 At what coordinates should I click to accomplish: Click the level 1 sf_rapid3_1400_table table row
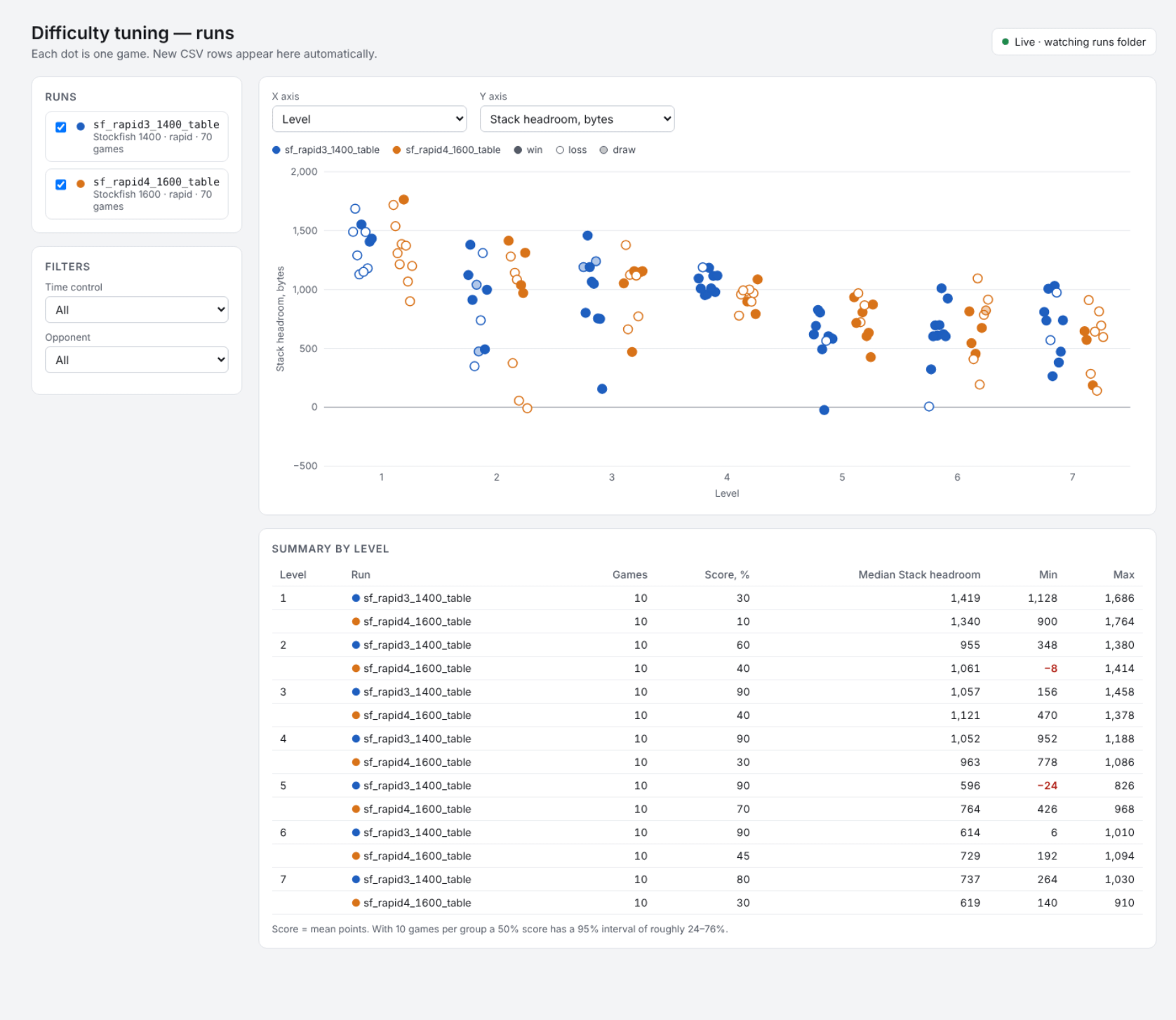point(707,598)
